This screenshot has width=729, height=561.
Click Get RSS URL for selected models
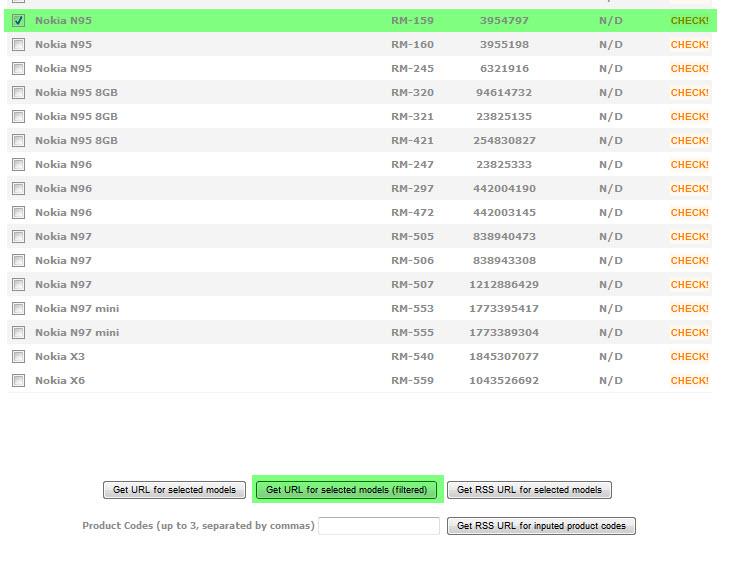coord(529,490)
